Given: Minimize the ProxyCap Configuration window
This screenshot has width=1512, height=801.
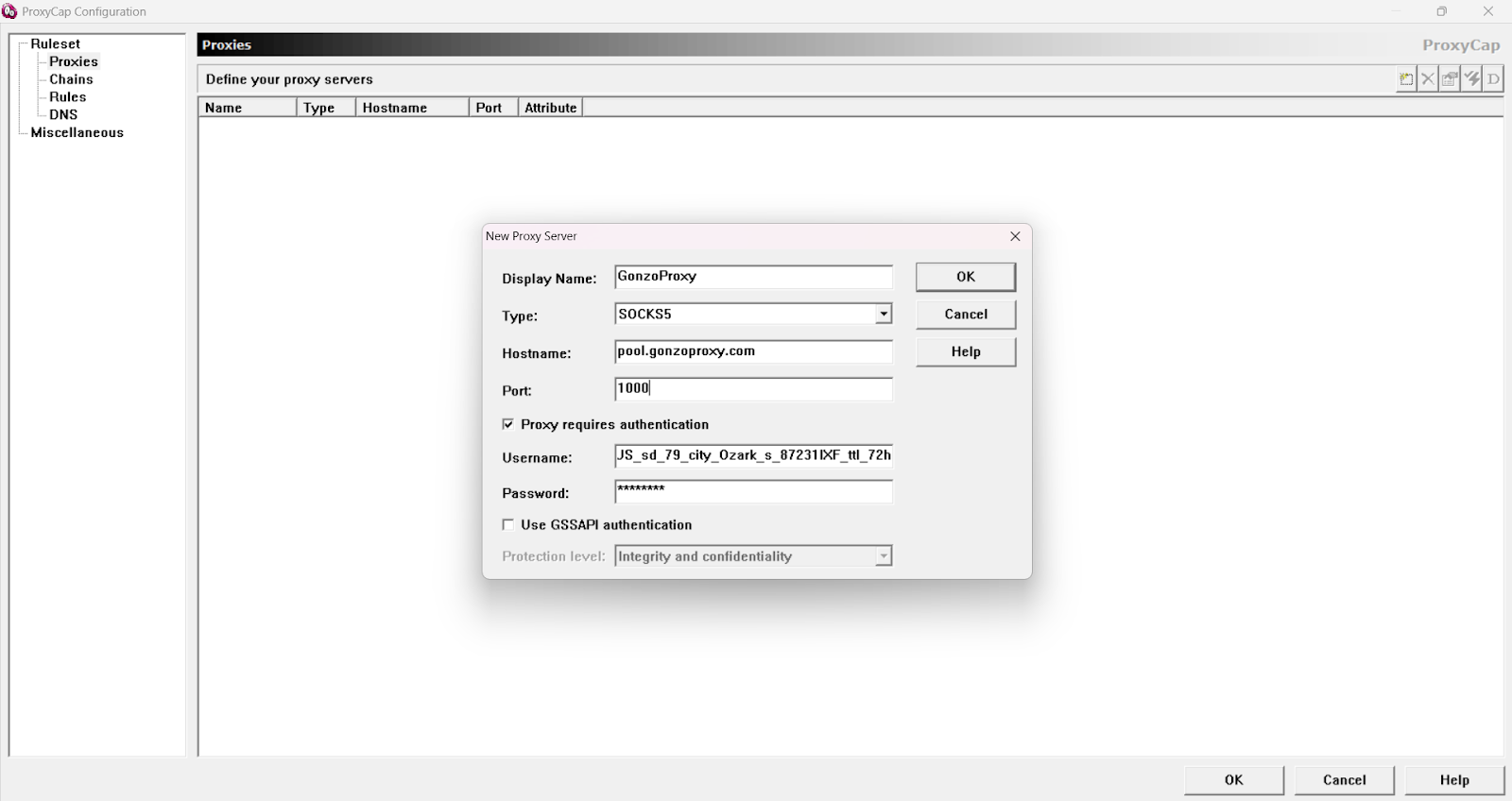Looking at the screenshot, I should coord(1397,11).
